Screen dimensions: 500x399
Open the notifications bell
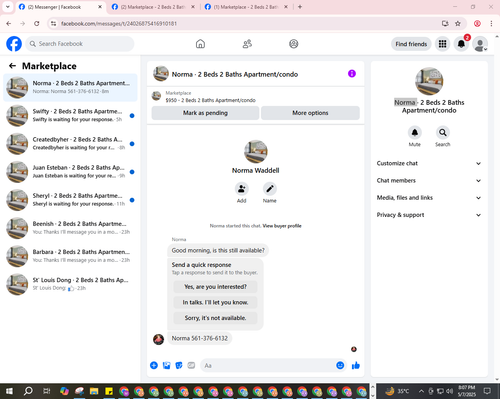point(461,44)
